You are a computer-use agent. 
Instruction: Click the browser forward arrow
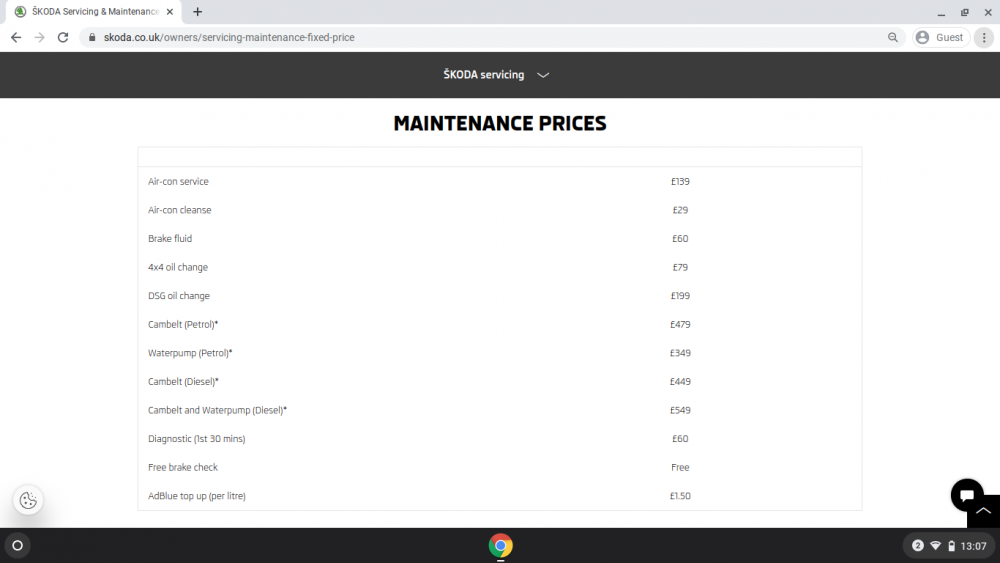pyautogui.click(x=40, y=38)
